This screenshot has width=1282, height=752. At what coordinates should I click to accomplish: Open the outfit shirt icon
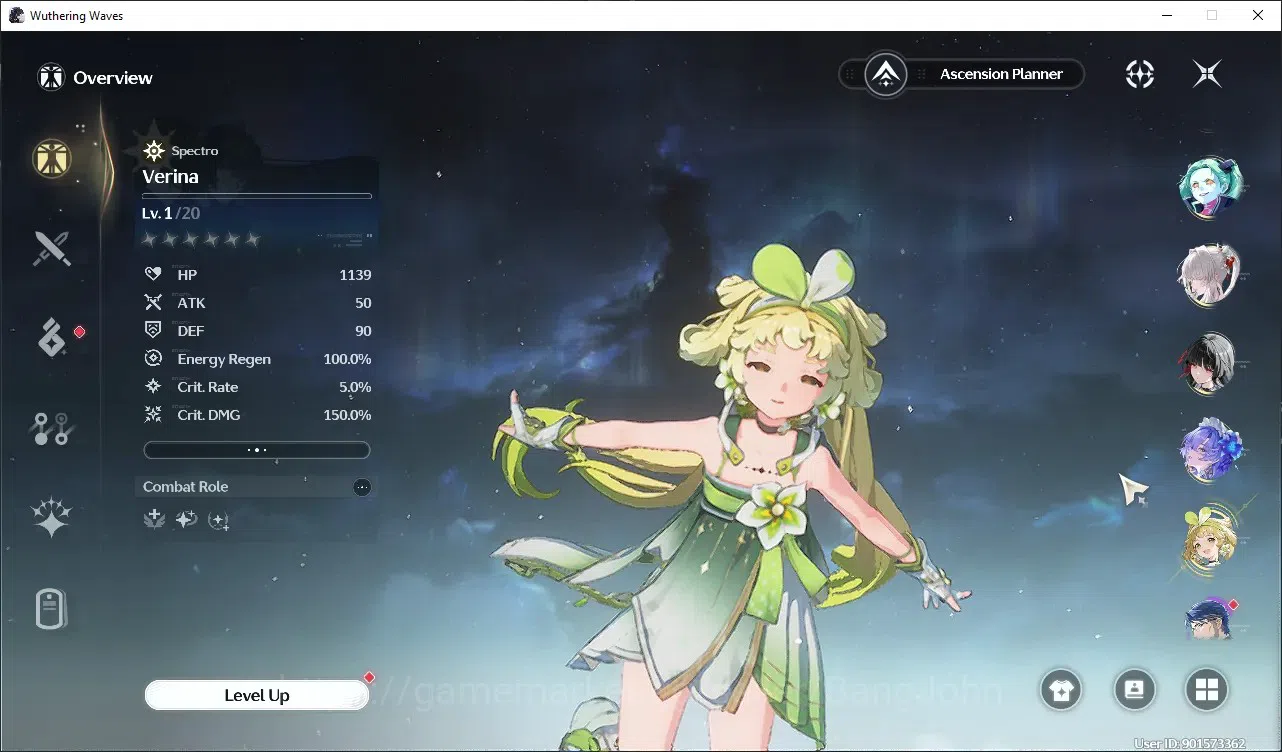(x=1061, y=689)
